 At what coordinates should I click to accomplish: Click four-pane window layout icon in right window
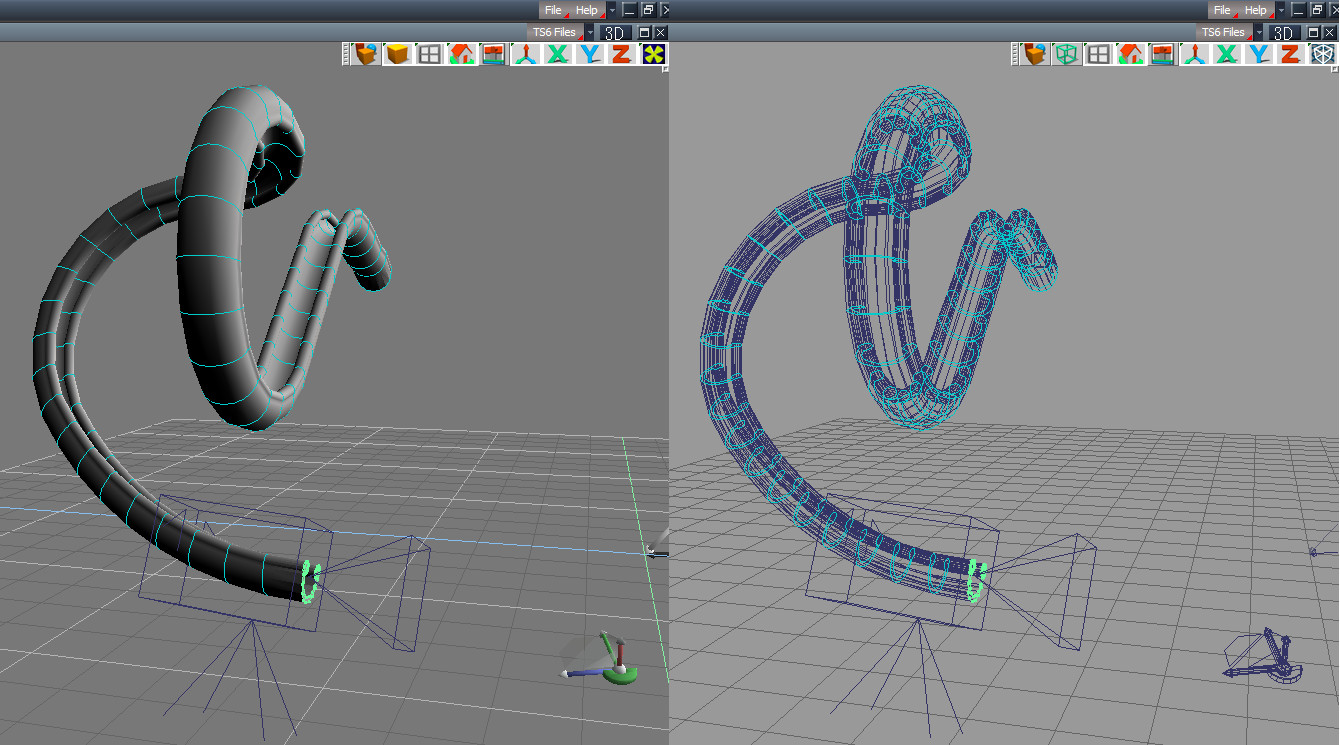coord(1099,54)
